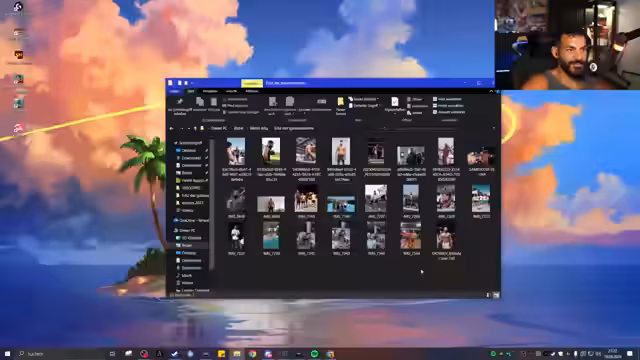Click the back navigation arrow

pos(171,129)
